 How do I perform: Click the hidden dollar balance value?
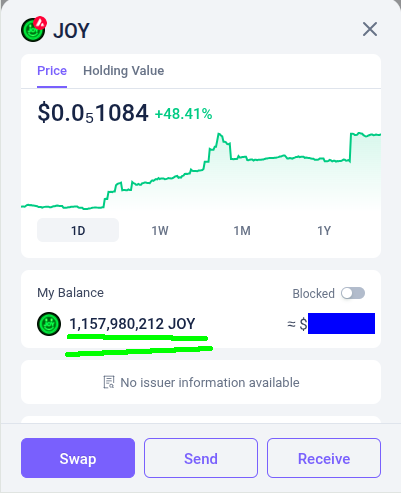tap(341, 323)
